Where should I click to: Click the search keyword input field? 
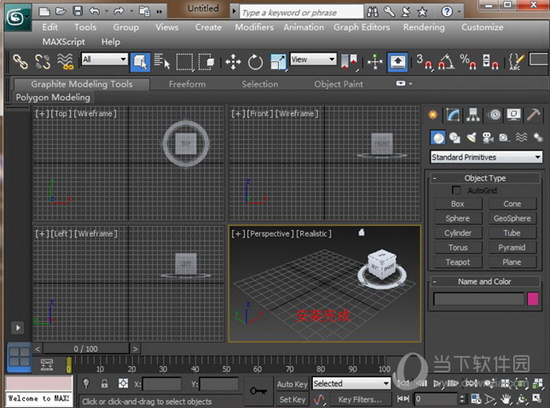click(x=302, y=13)
